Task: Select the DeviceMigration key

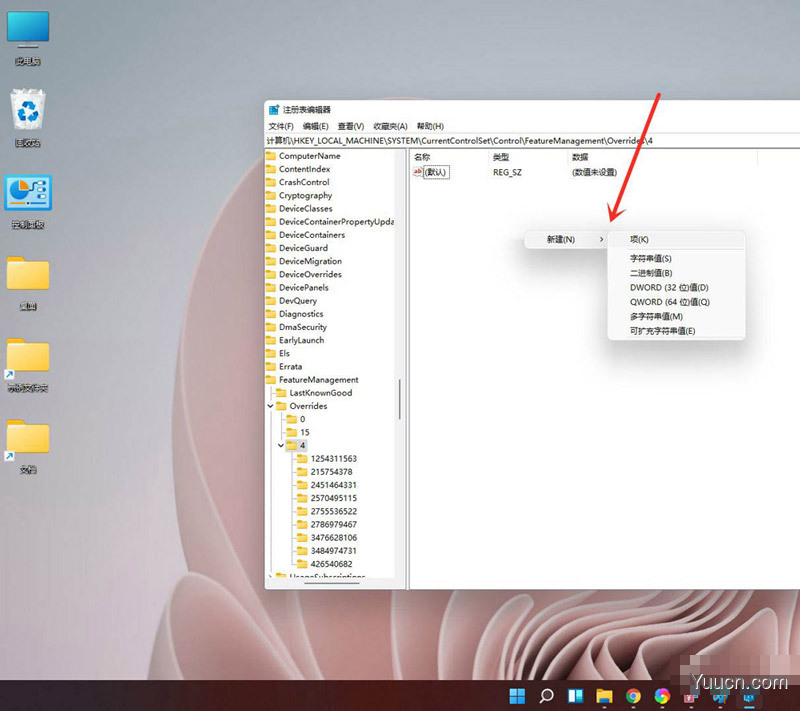Action: pyautogui.click(x=310, y=261)
